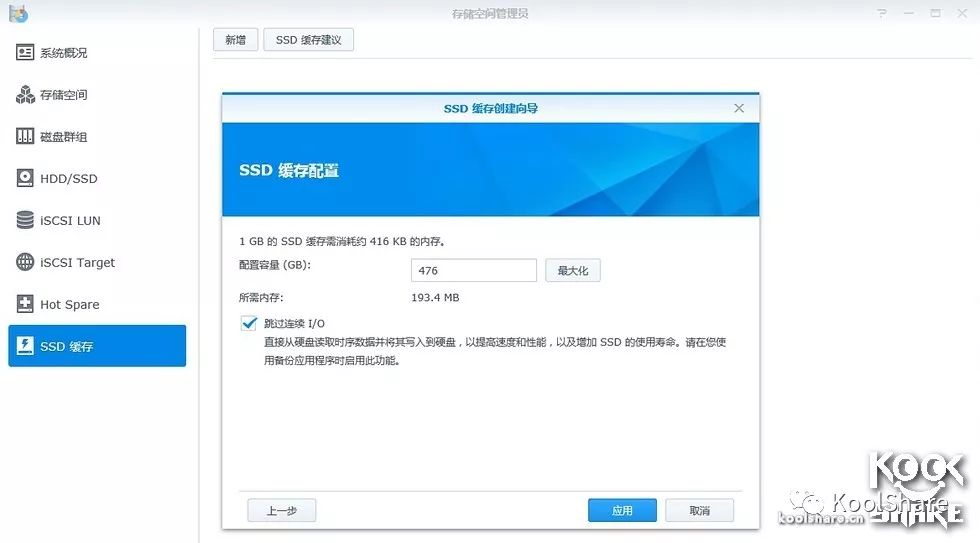This screenshot has height=543, width=980.
Task: Go back with 上一步 button
Action: (x=282, y=511)
